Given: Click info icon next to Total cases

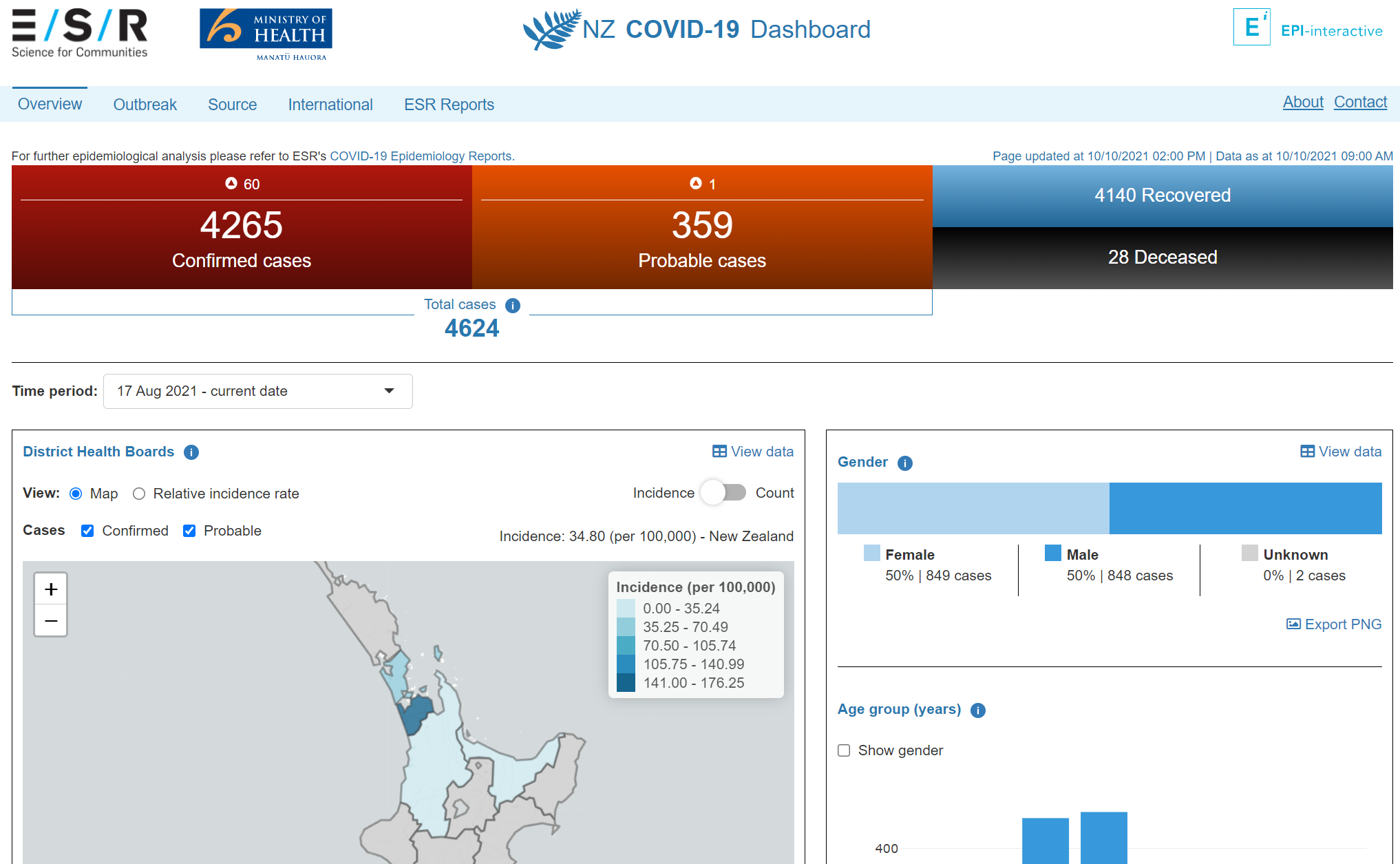Looking at the screenshot, I should 513,306.
